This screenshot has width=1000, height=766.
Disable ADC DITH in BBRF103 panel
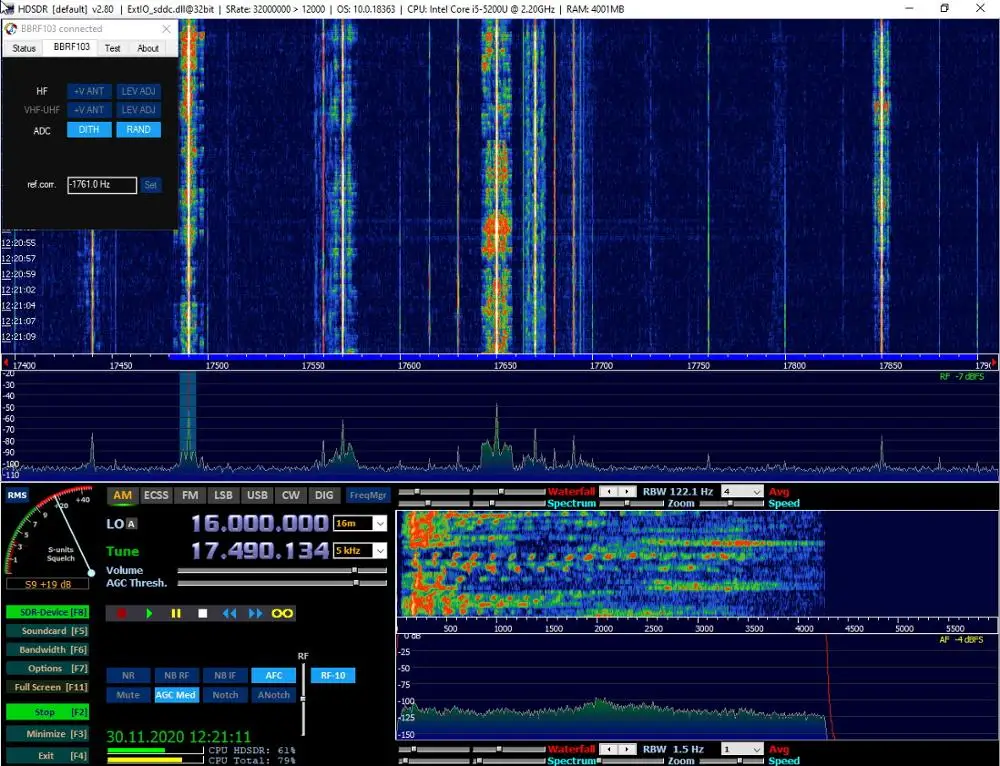pos(89,129)
